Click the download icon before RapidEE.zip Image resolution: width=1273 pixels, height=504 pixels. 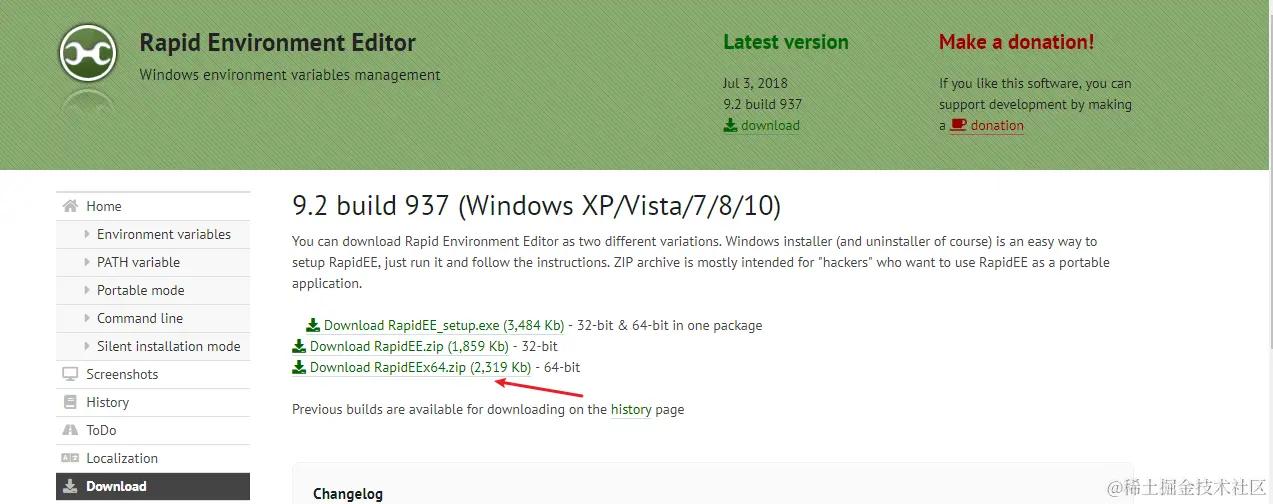299,346
